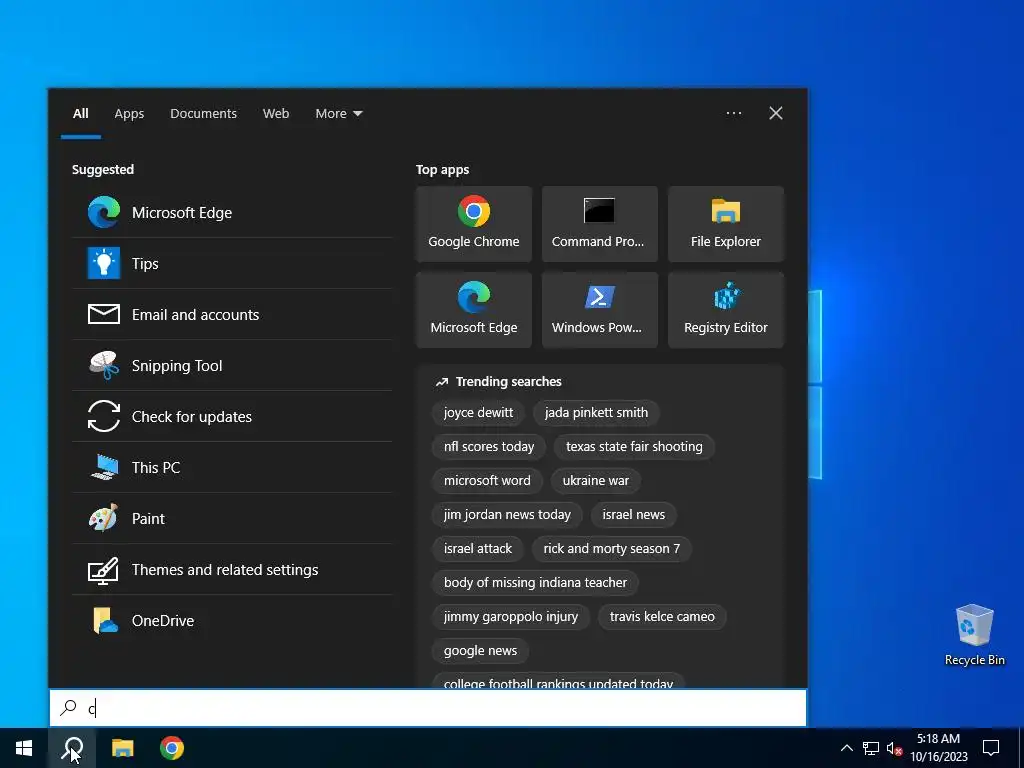This screenshot has width=1024, height=768.
Task: Close the search panel
Action: pos(776,113)
